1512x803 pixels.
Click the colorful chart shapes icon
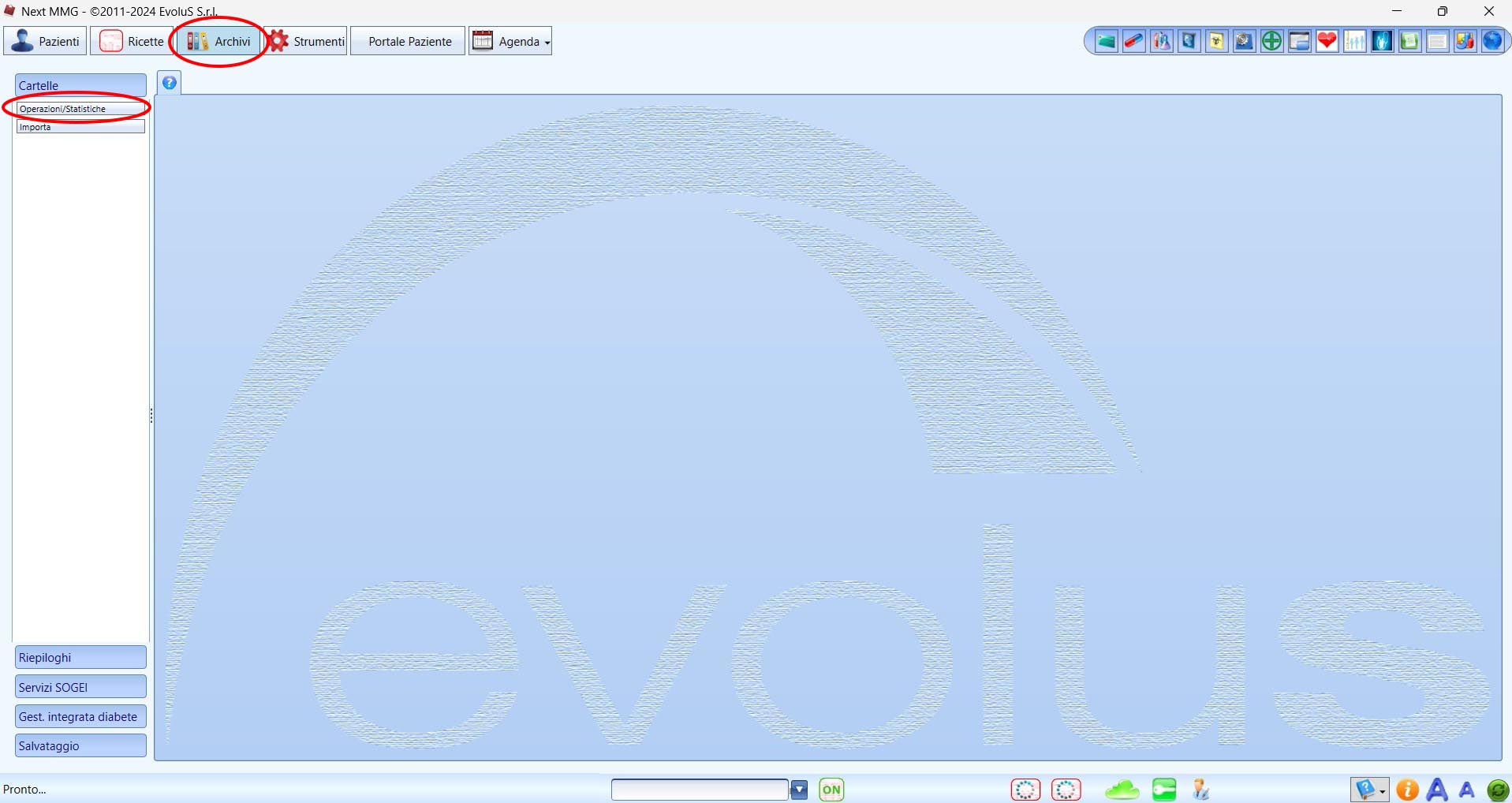point(1465,41)
